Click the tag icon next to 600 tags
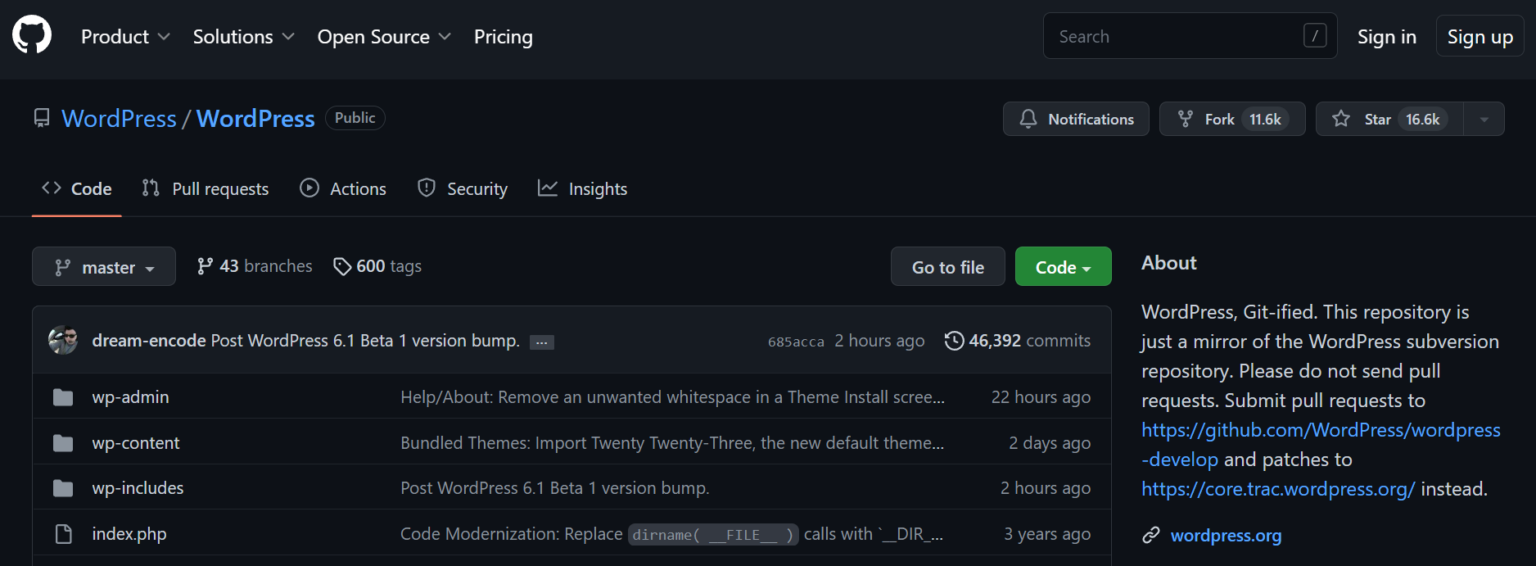This screenshot has height=566, width=1536. (x=342, y=266)
